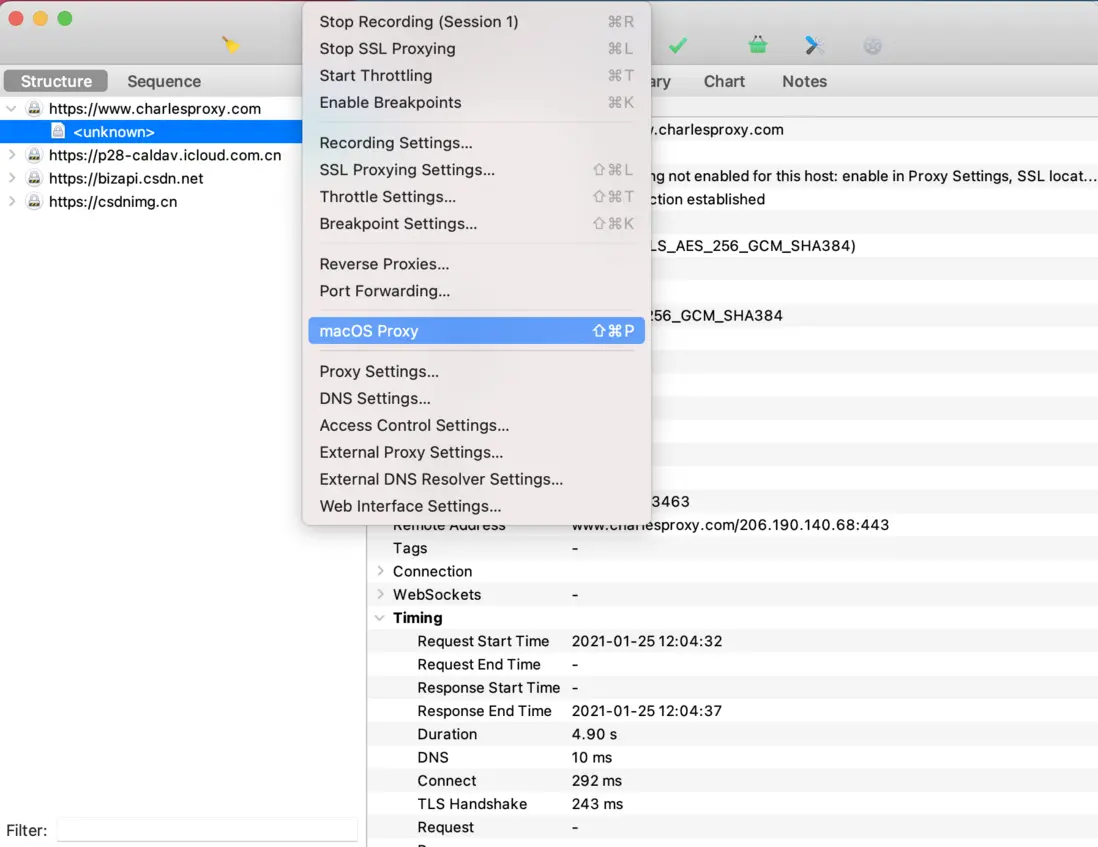Click the Response Start Time label
This screenshot has height=847, width=1098.
click(489, 687)
